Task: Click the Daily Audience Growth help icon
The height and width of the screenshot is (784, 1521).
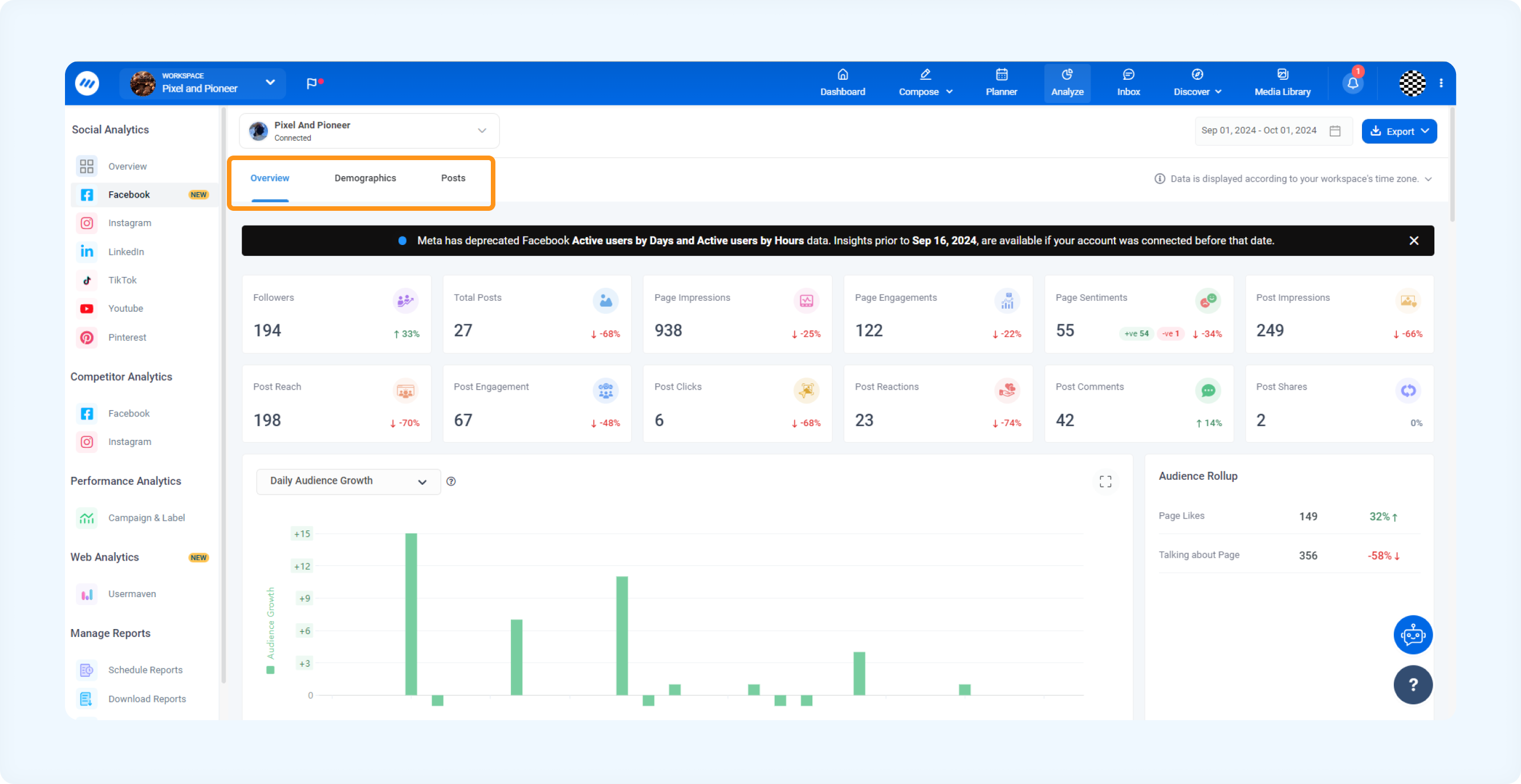Action: [451, 481]
